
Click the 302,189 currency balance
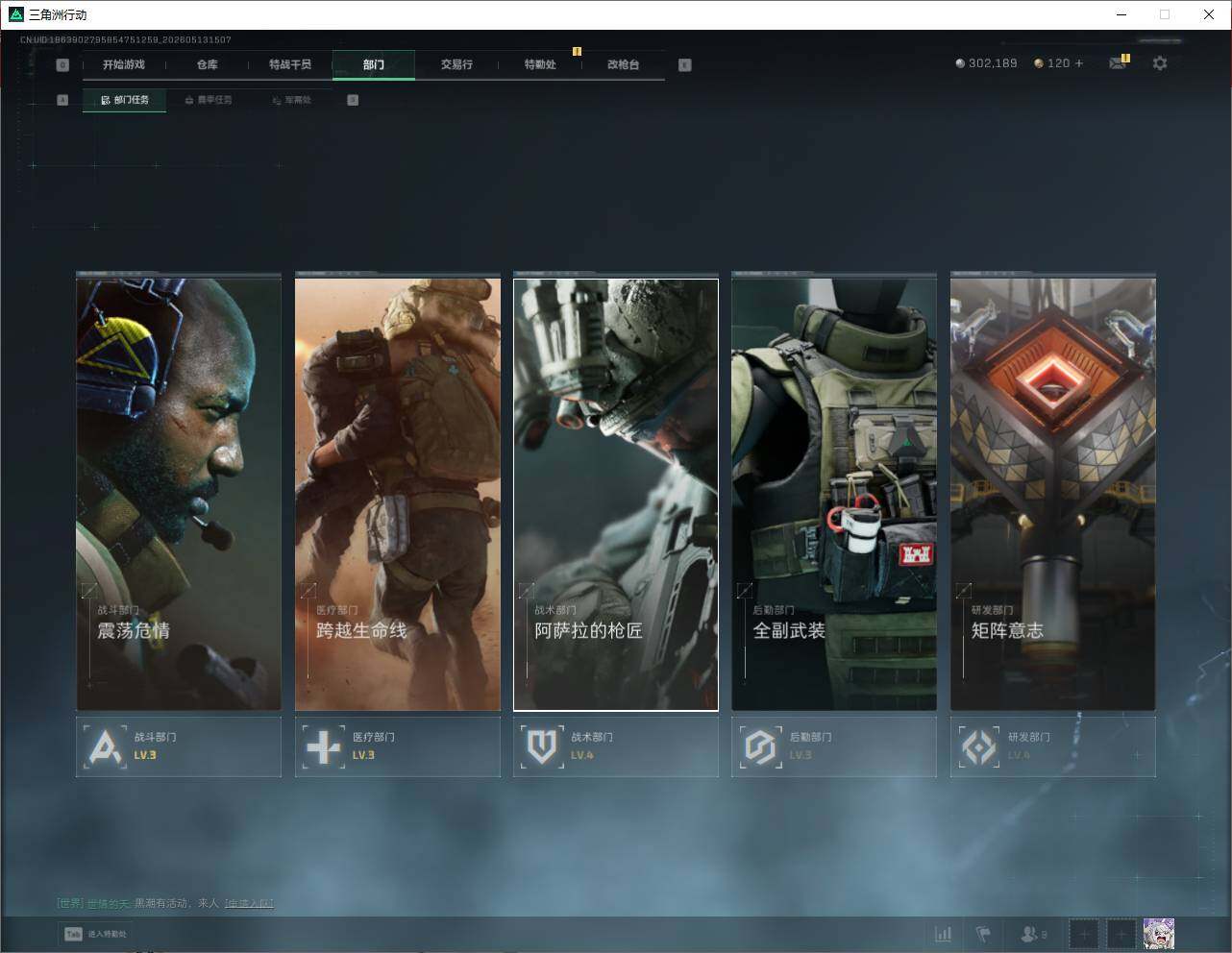[993, 63]
